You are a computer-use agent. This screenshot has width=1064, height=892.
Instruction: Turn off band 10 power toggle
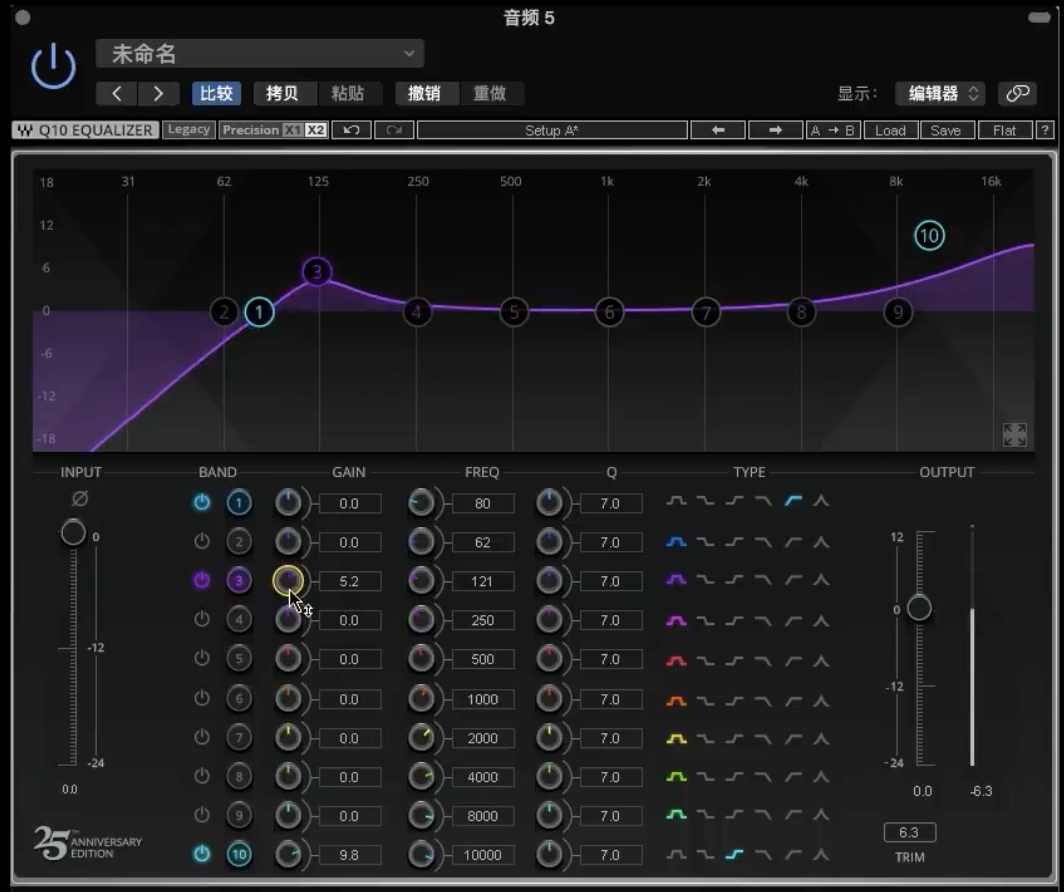pos(202,854)
